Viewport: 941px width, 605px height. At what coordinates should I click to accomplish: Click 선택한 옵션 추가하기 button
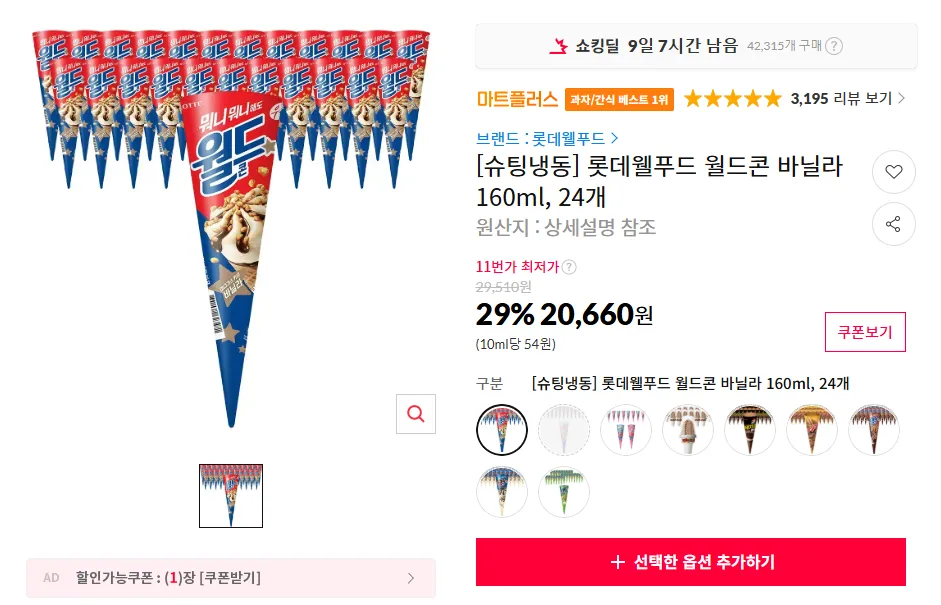[x=691, y=562]
